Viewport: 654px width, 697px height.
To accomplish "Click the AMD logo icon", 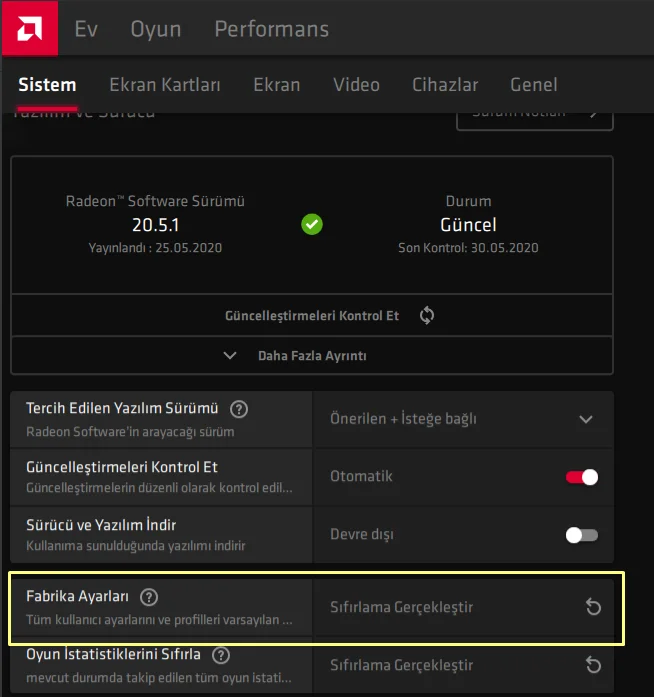I will coord(30,28).
